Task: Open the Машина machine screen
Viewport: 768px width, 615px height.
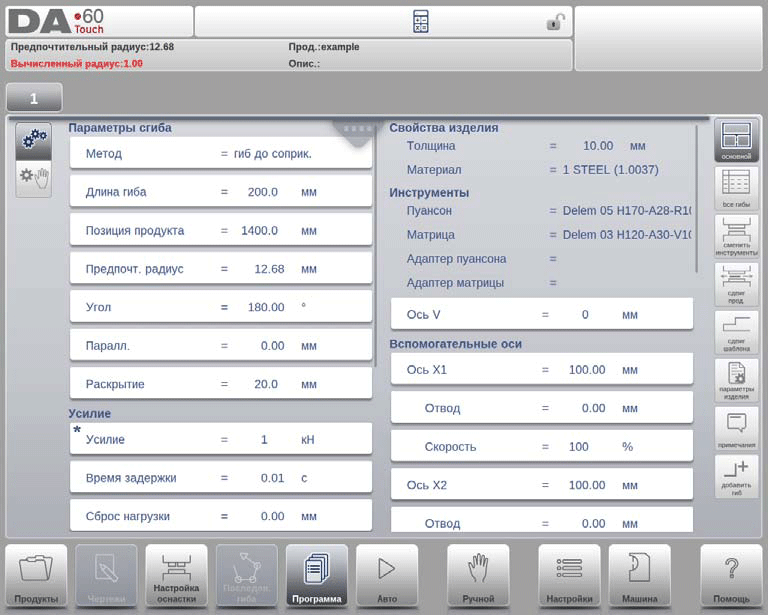Action: click(x=639, y=576)
